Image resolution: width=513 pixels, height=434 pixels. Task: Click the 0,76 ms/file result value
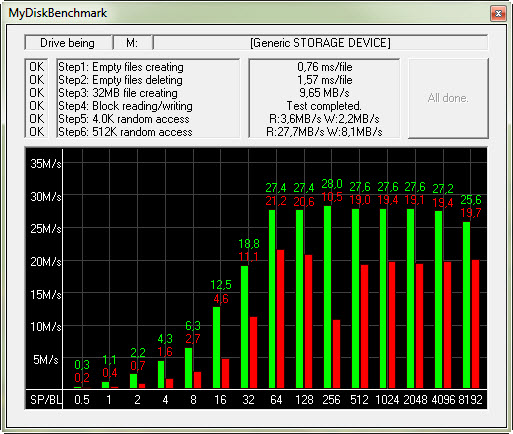click(x=325, y=67)
